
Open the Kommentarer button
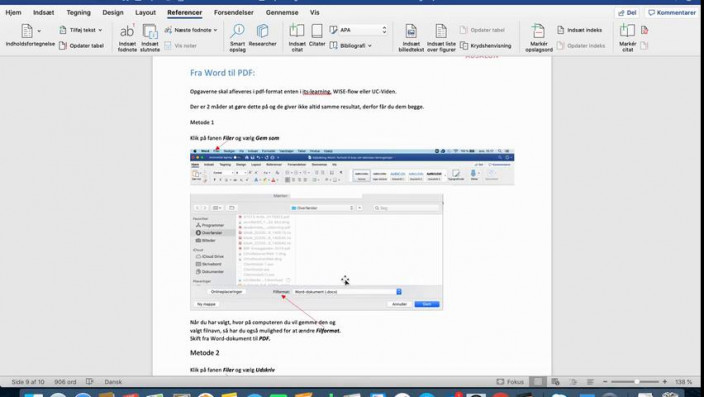[672, 13]
